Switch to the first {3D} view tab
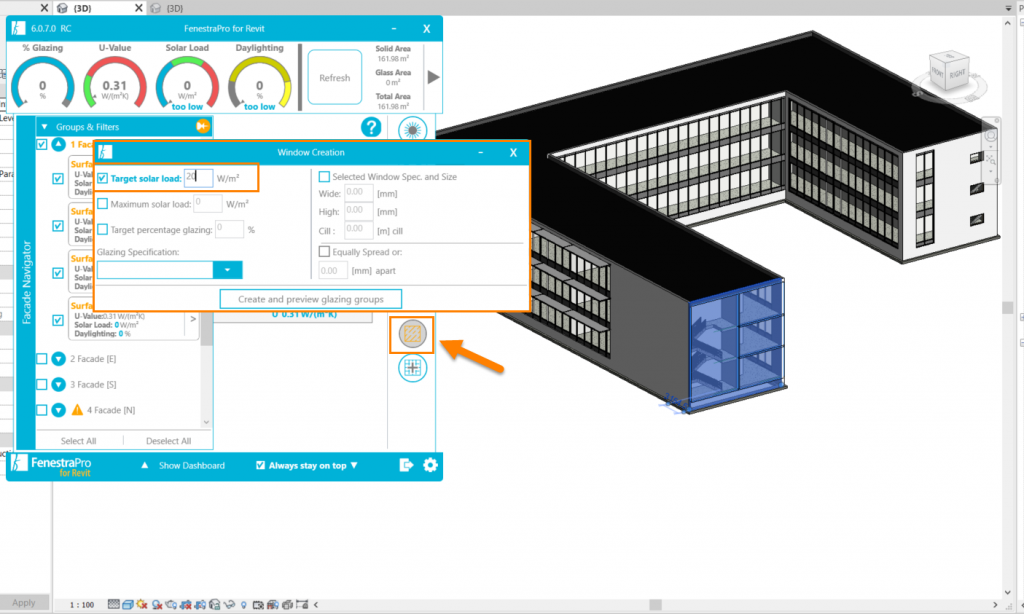 click(82, 8)
